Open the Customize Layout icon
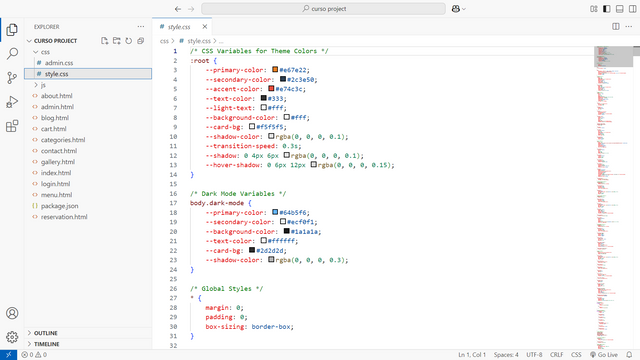This screenshot has width=640, height=360. 594,9
